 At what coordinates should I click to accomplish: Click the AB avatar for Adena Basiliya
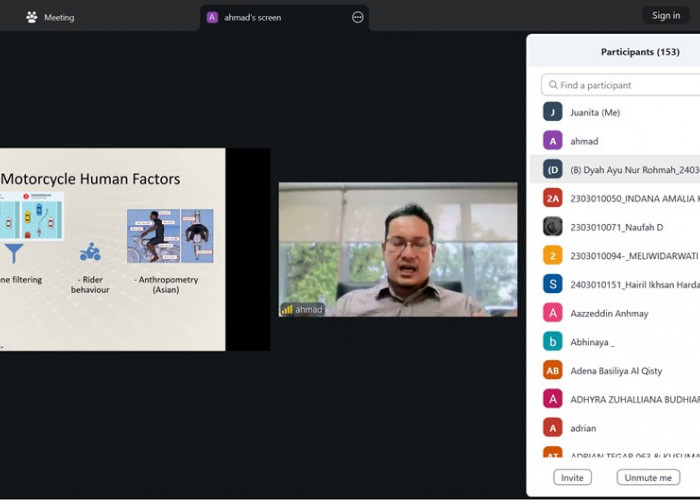[553, 370]
